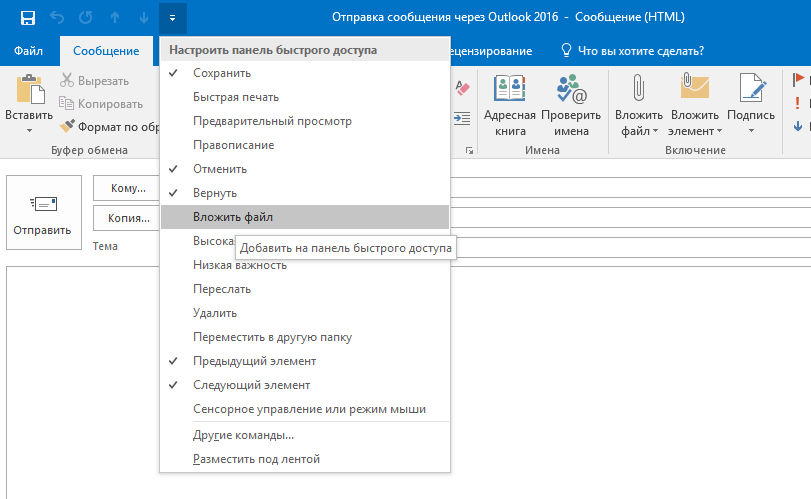Click the Копия recipients button
811x499 pixels.
(x=128, y=217)
